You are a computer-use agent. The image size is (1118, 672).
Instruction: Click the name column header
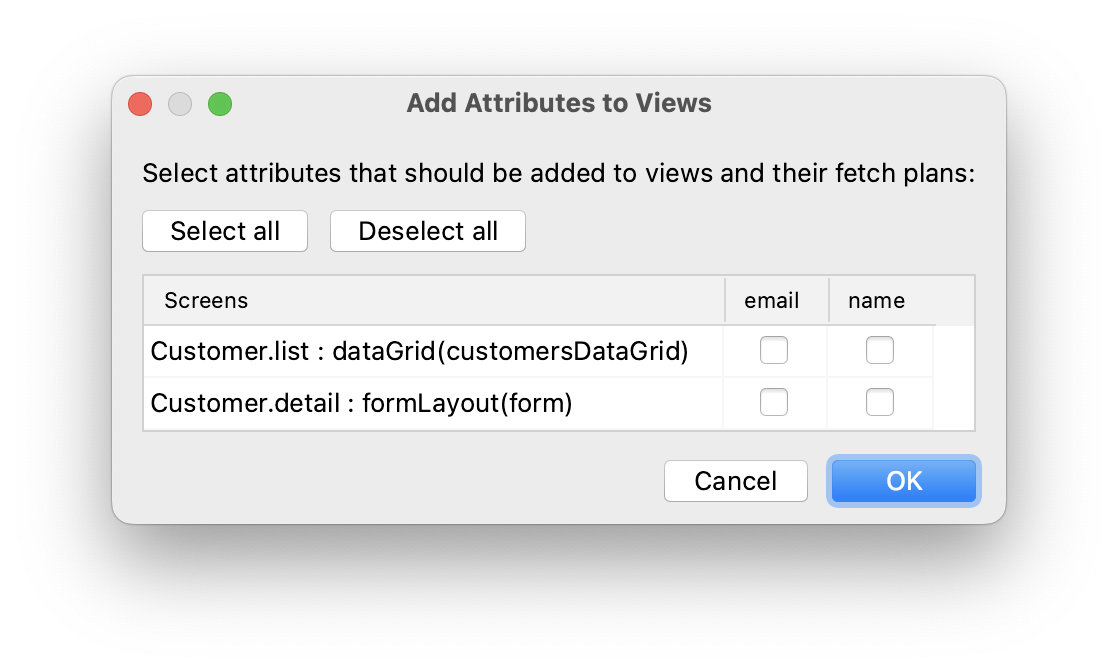click(x=876, y=300)
